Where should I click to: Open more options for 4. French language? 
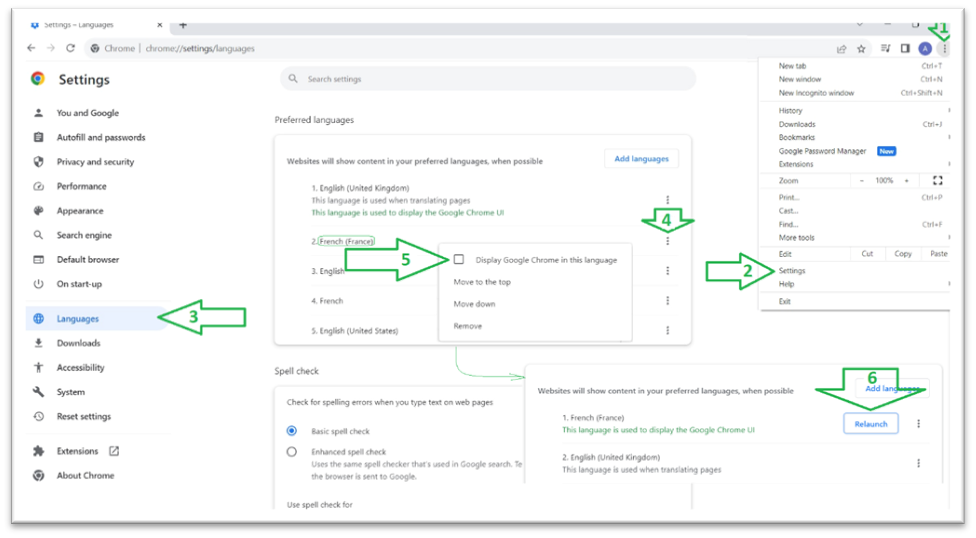coord(667,301)
